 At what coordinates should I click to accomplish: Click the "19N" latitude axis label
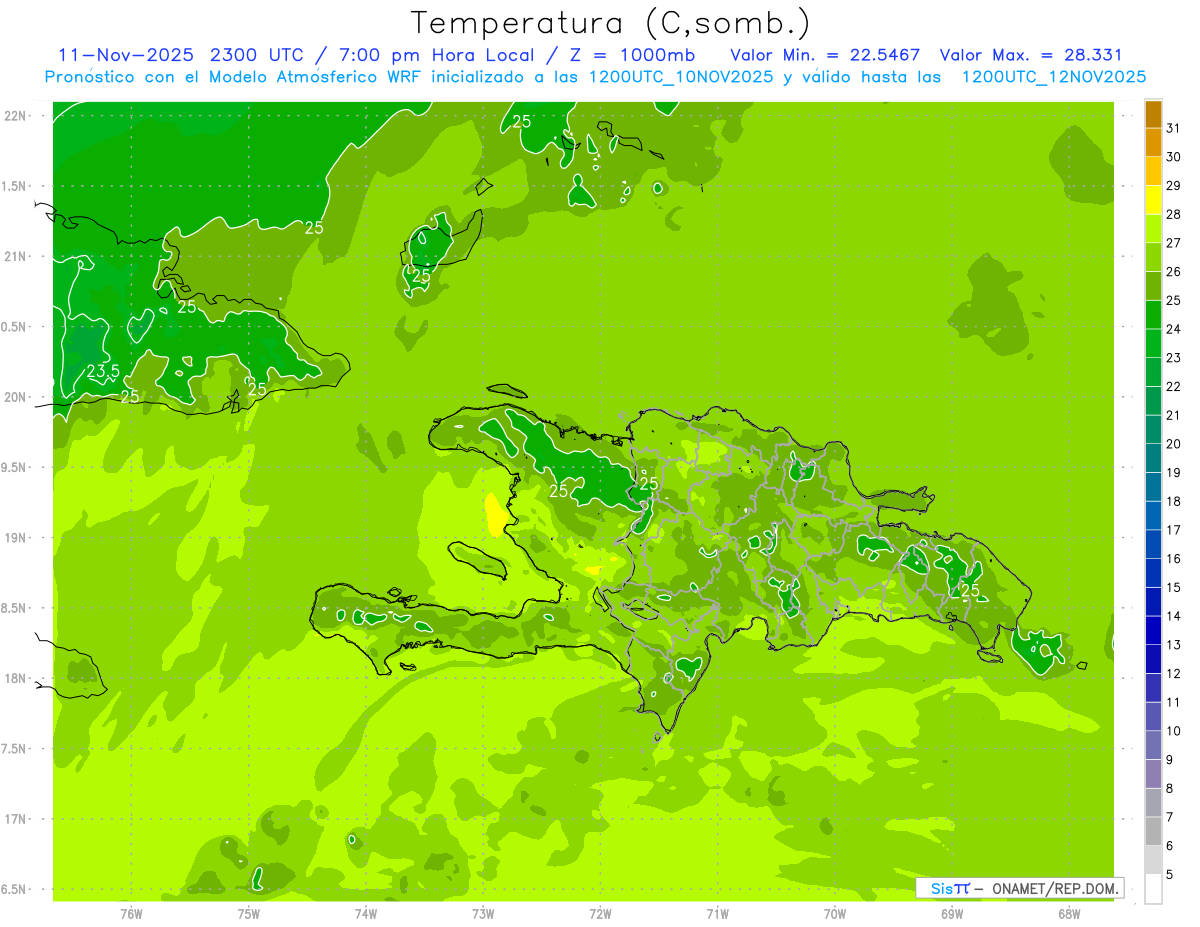tap(14, 537)
